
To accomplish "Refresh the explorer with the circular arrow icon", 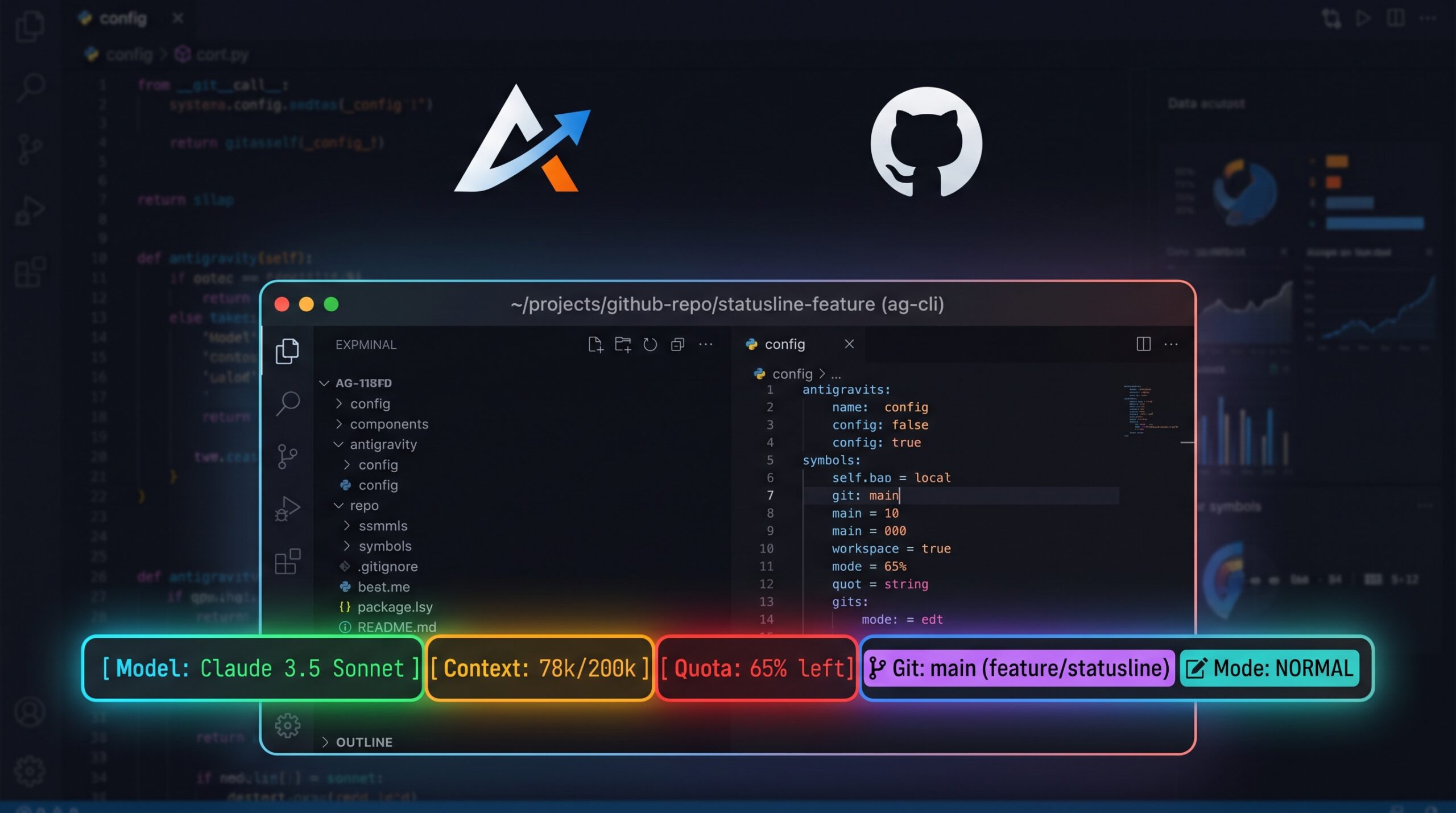I will [x=650, y=344].
